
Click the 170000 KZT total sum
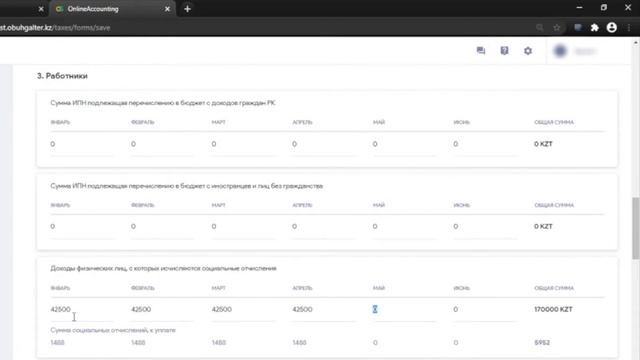click(x=553, y=309)
